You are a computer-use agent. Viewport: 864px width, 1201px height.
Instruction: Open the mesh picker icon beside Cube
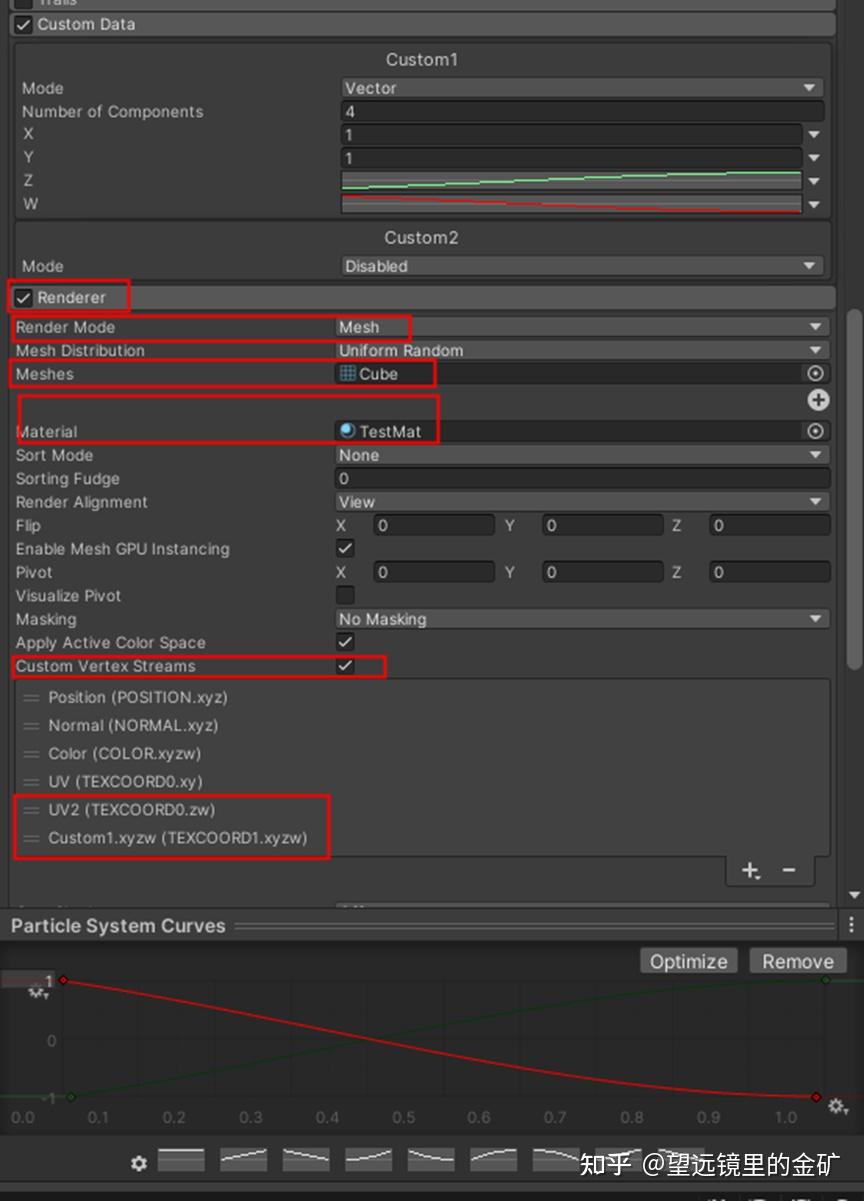coord(817,373)
